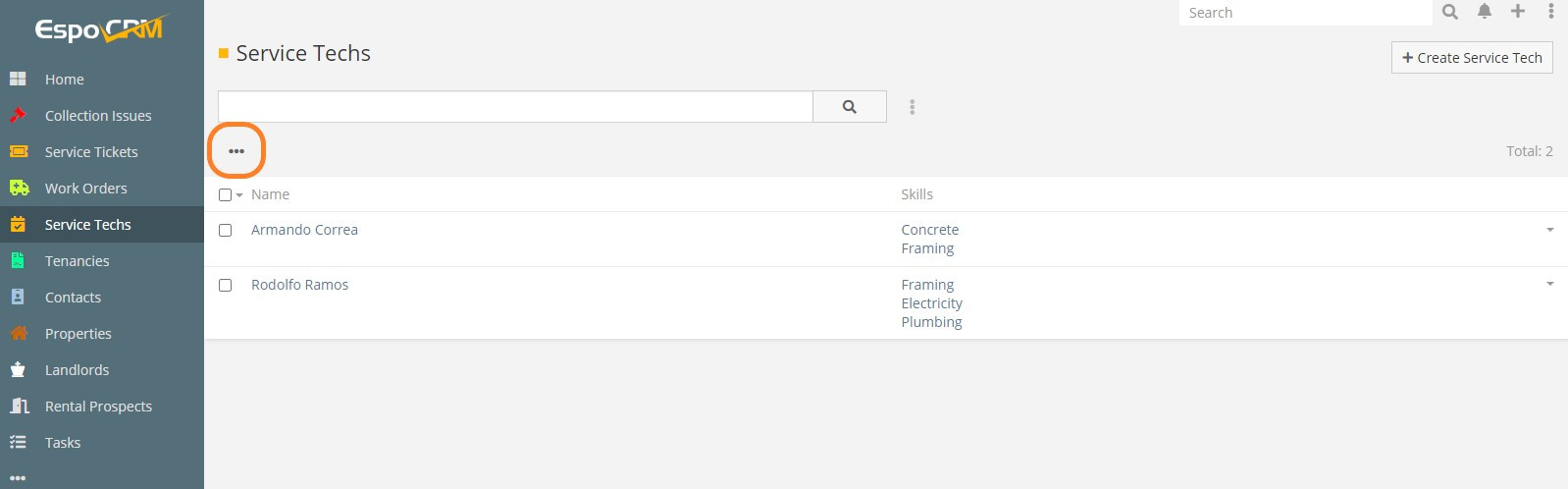Click the Properties house icon
Screen dimensions: 1568x489
[18, 333]
